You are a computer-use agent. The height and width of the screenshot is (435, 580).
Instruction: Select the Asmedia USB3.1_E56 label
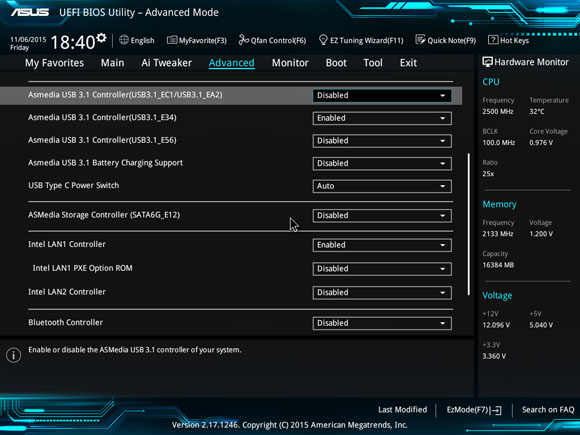pyautogui.click(x=102, y=140)
